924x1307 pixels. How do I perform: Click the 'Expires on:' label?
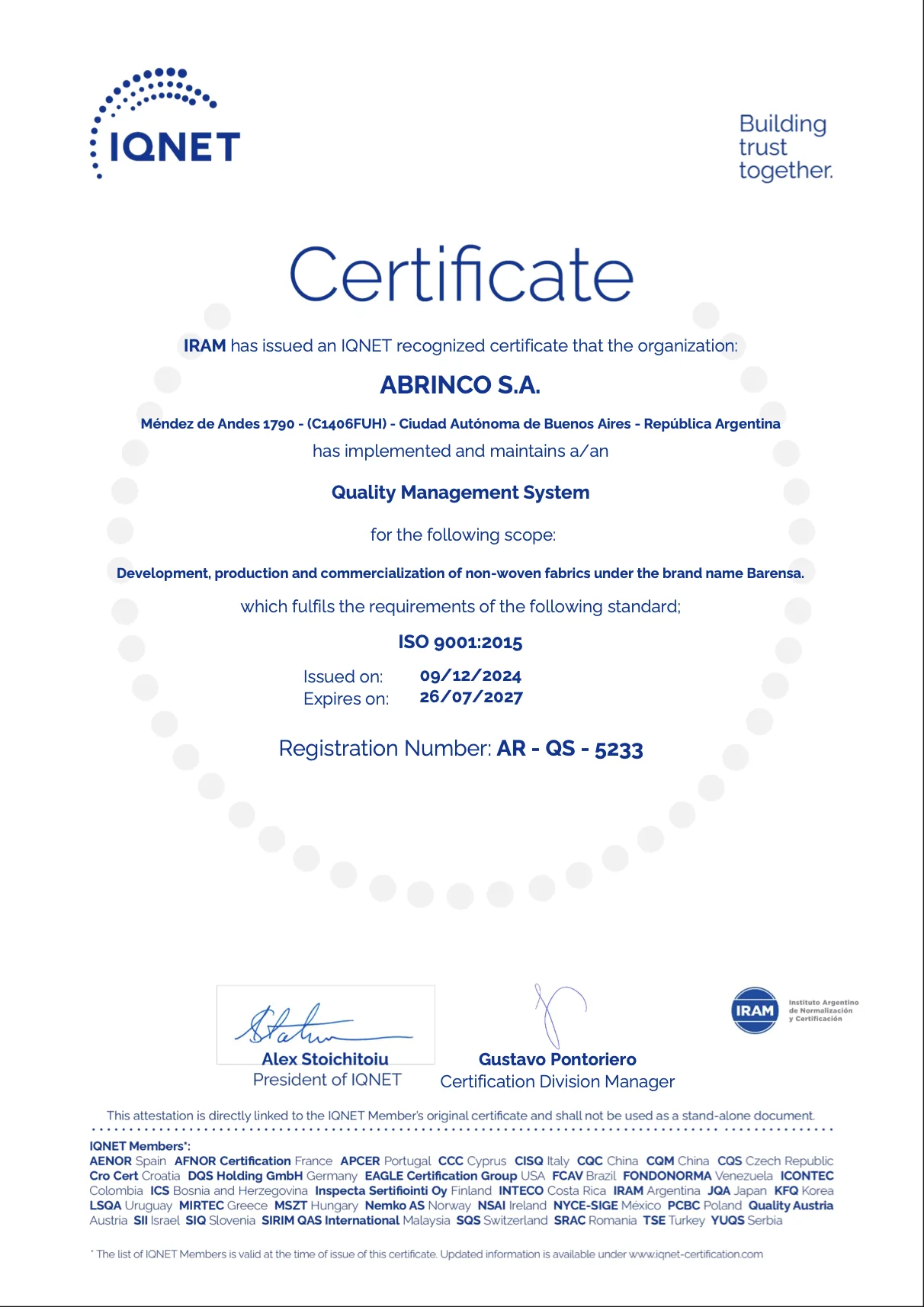(x=346, y=699)
